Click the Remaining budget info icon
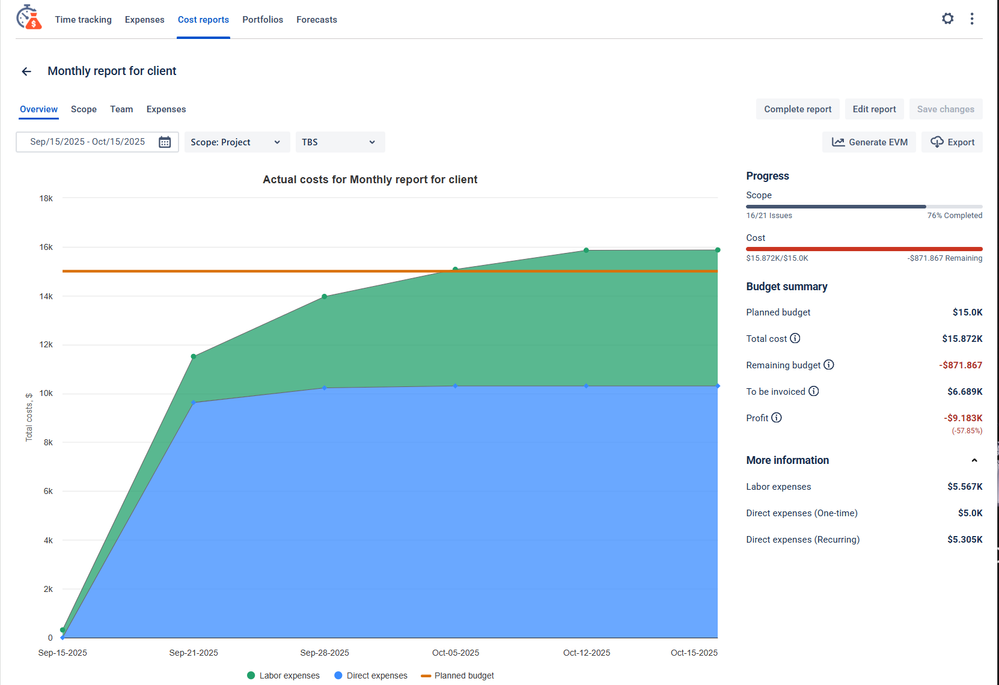 (x=828, y=365)
